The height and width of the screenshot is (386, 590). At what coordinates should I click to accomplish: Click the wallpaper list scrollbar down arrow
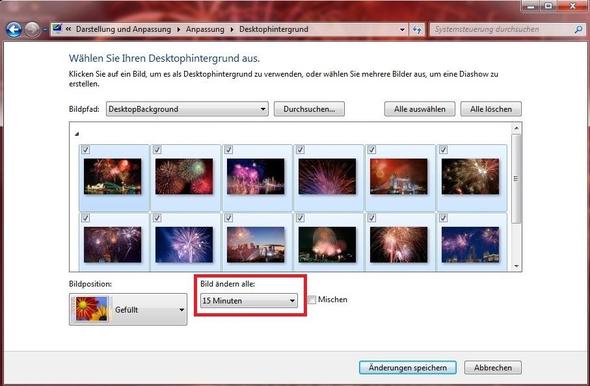tap(516, 266)
